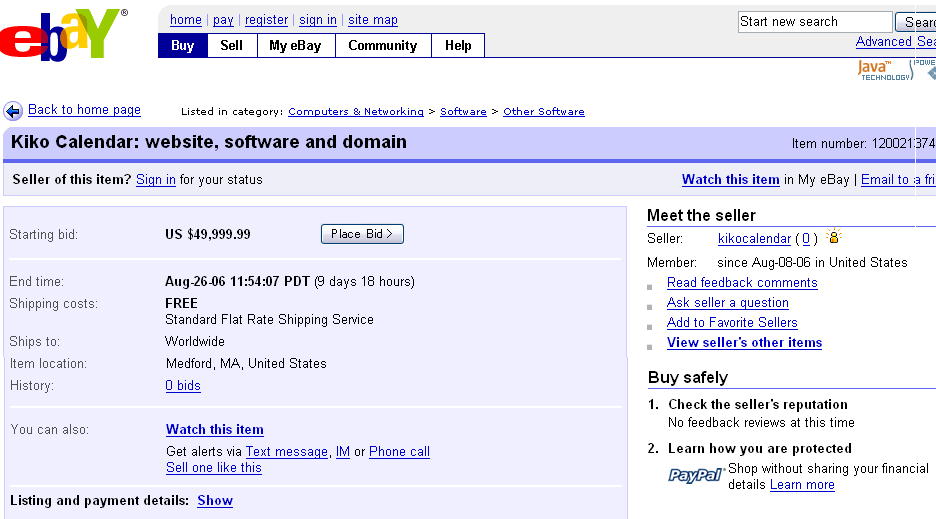Viewport: 936px width, 519px height.
Task: Click the item number text
Action: (x=863, y=143)
